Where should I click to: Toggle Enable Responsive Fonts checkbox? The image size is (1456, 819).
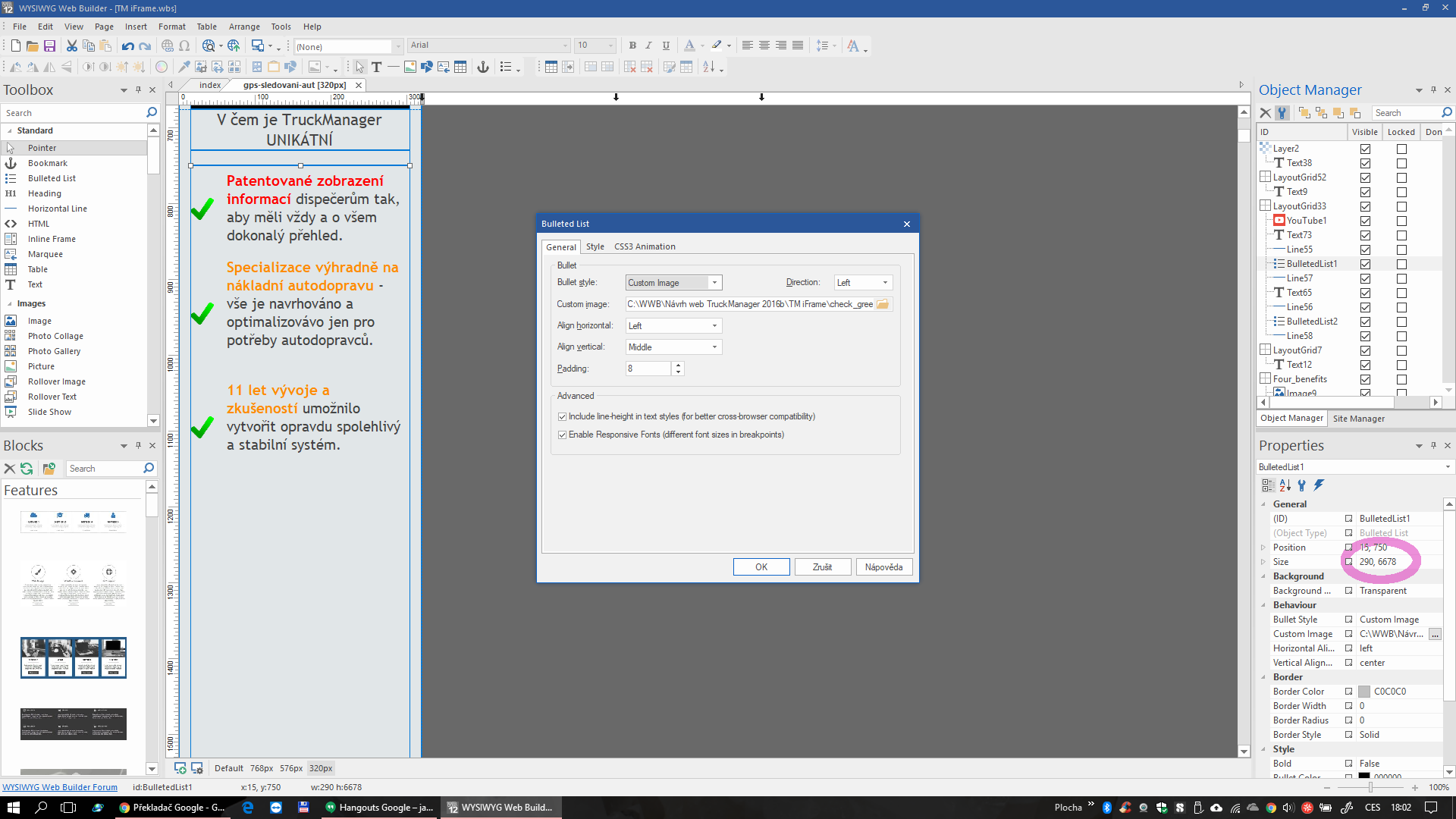click(x=562, y=435)
